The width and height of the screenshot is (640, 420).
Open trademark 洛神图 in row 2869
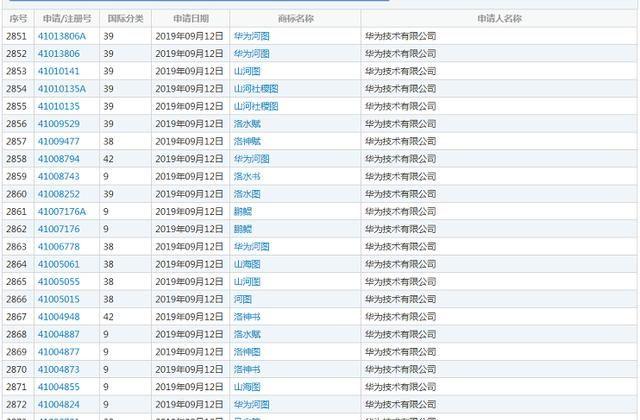pos(247,352)
